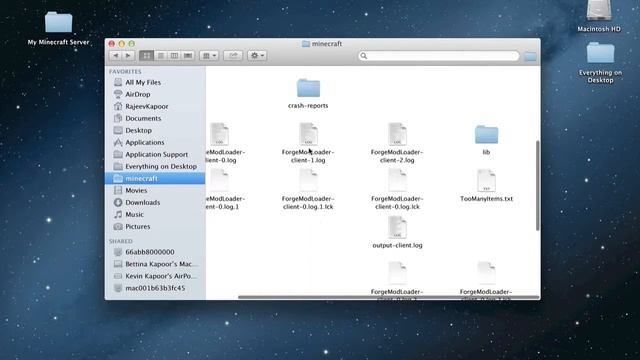The image size is (640, 360).
Task: Select the TooManyItems.txt file icon
Action: point(486,180)
